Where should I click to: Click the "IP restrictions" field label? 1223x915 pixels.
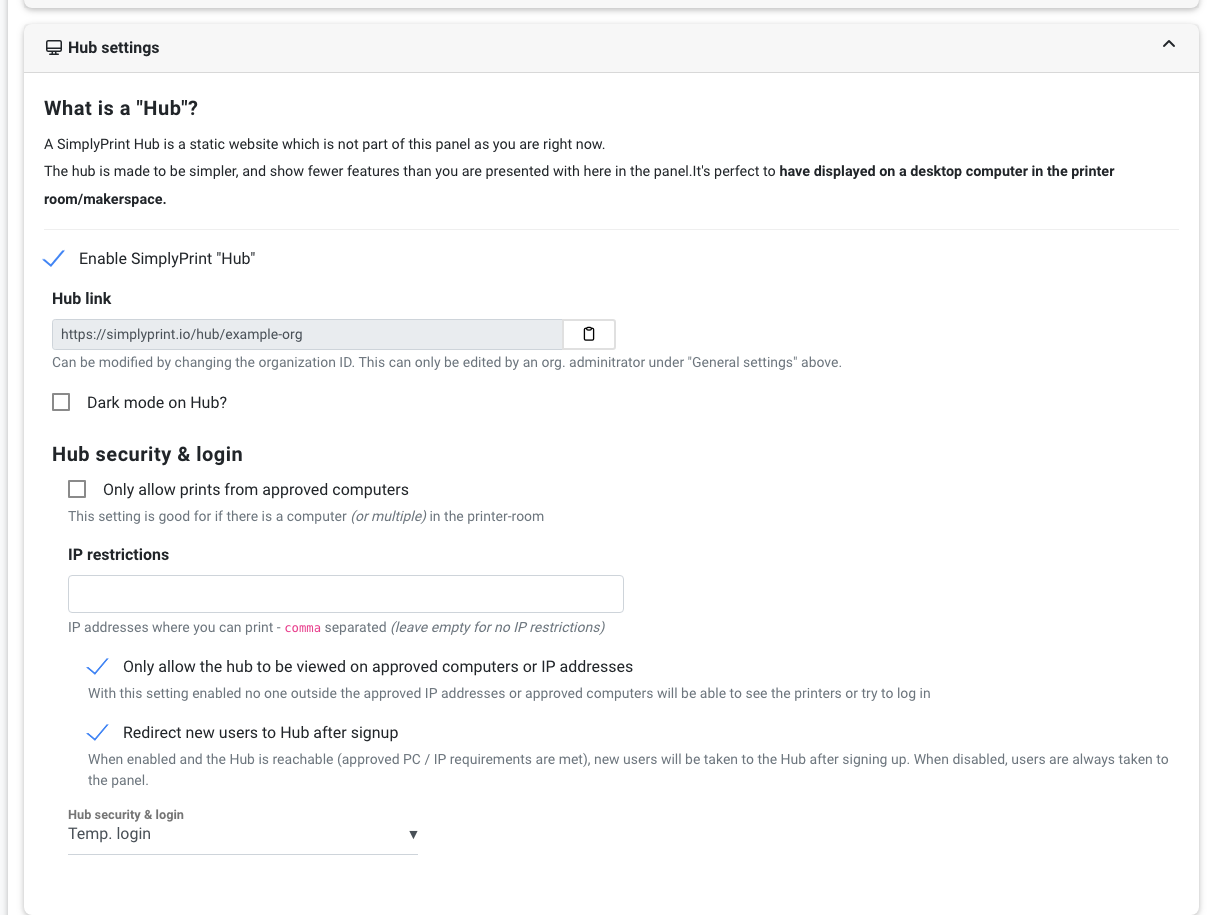pos(118,554)
